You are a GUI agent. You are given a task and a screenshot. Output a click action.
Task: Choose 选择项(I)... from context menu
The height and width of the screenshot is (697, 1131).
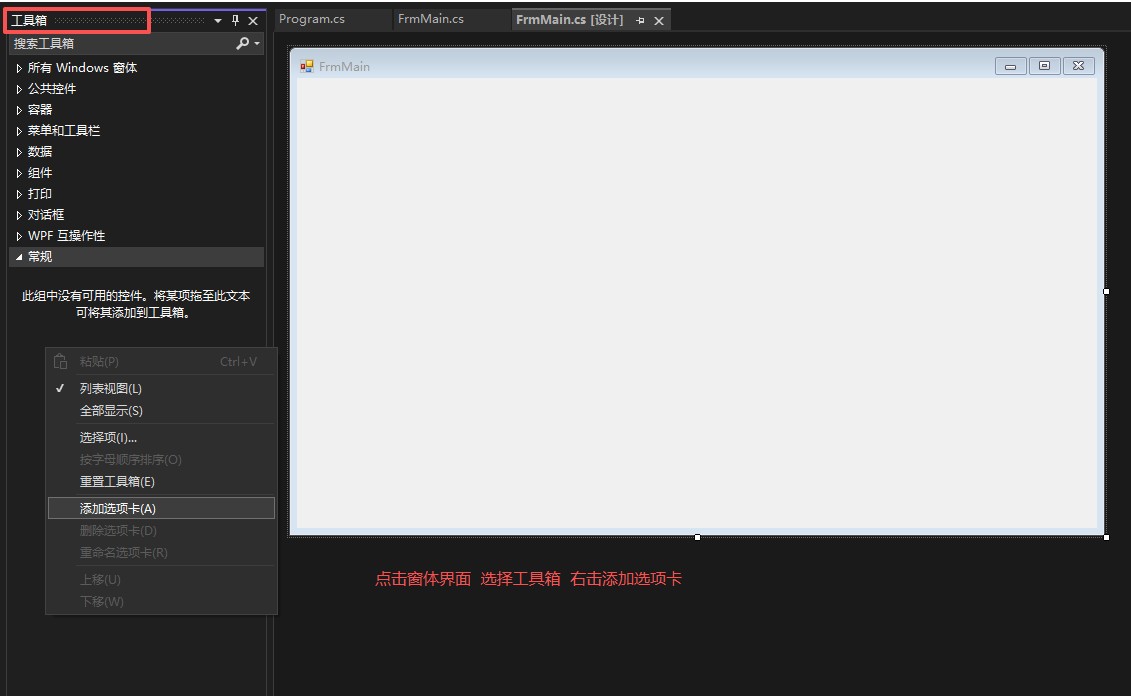(x=161, y=437)
